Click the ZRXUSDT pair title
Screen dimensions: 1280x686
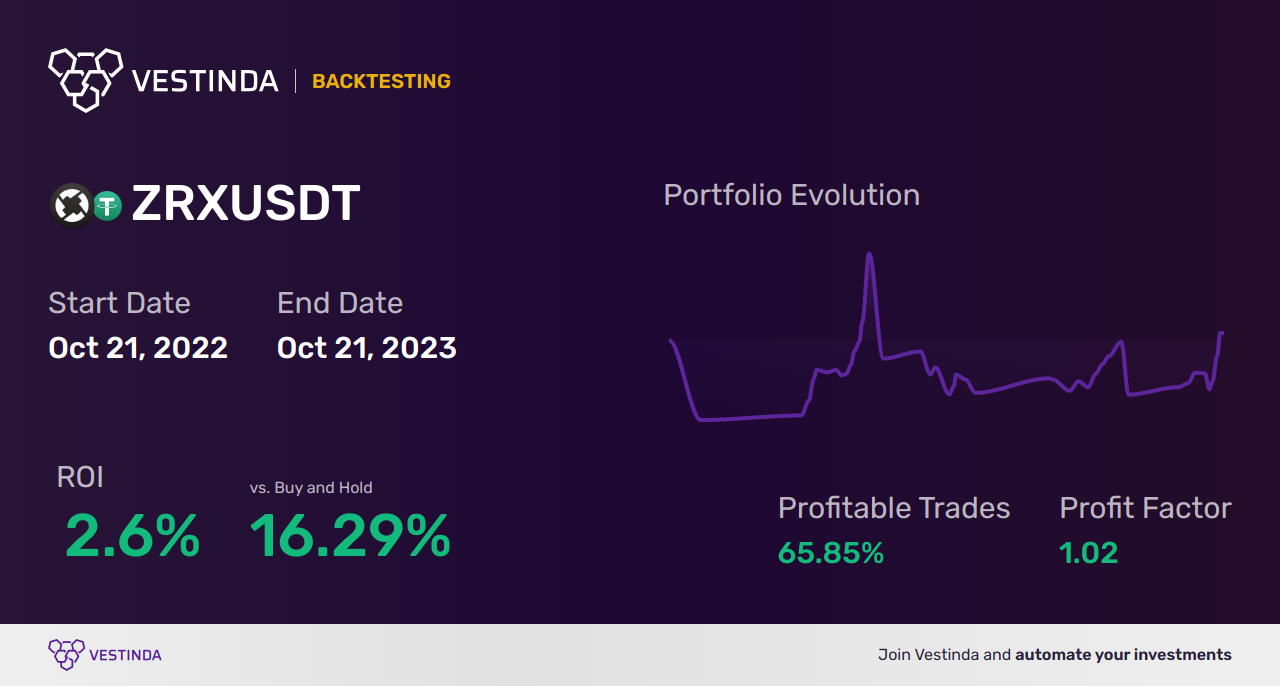pyautogui.click(x=246, y=205)
